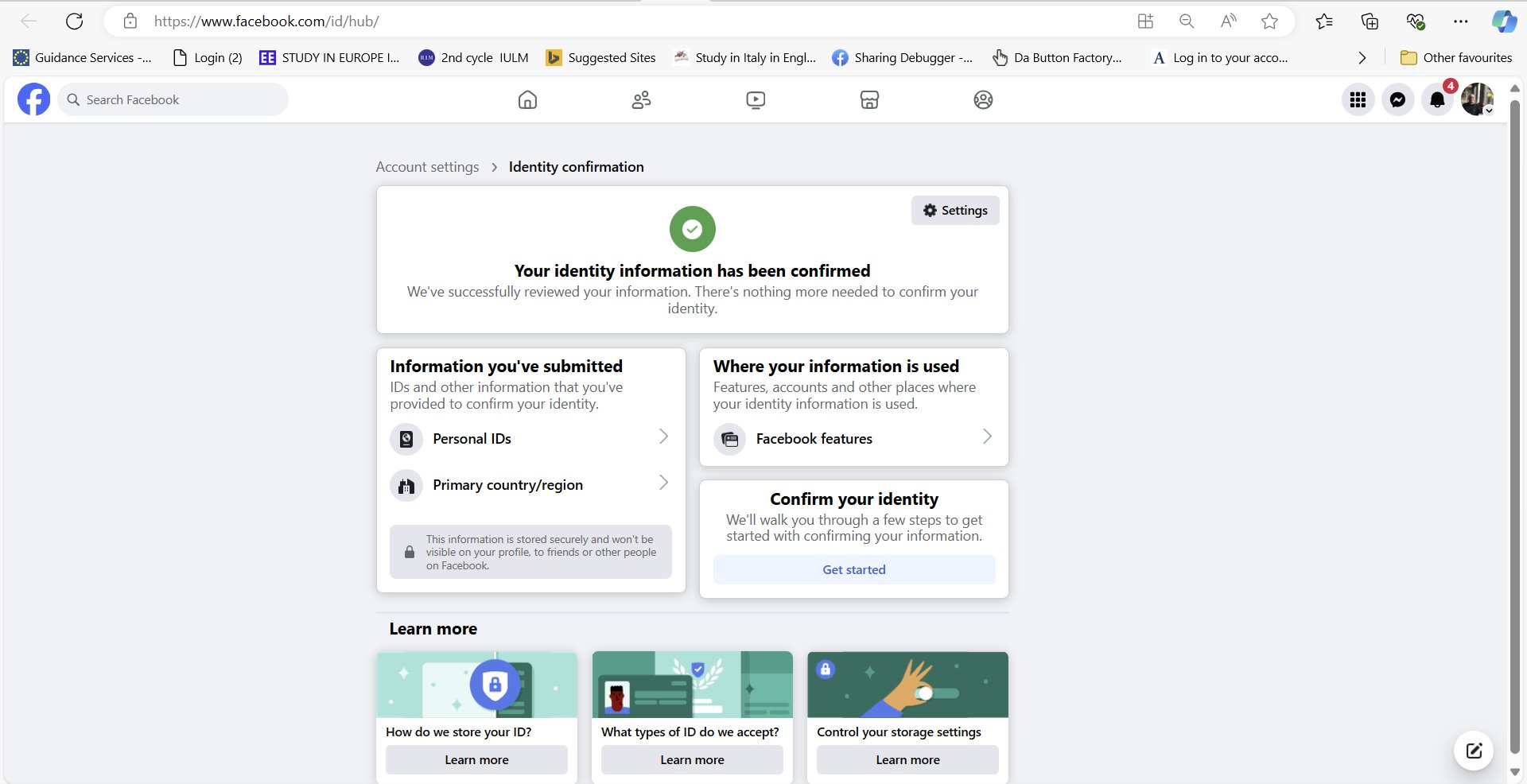1527x784 pixels.
Task: Open the Marketplace icon
Action: pos(869,99)
